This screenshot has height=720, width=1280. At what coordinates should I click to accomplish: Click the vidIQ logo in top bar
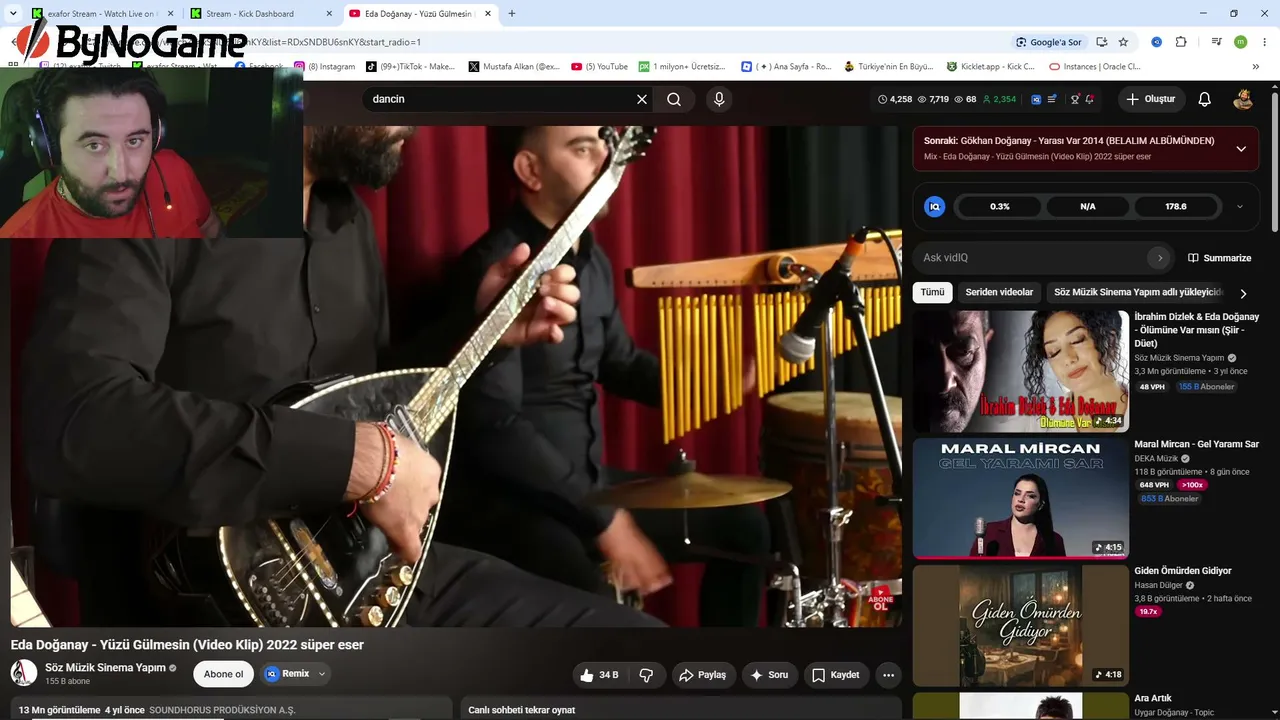1036,99
